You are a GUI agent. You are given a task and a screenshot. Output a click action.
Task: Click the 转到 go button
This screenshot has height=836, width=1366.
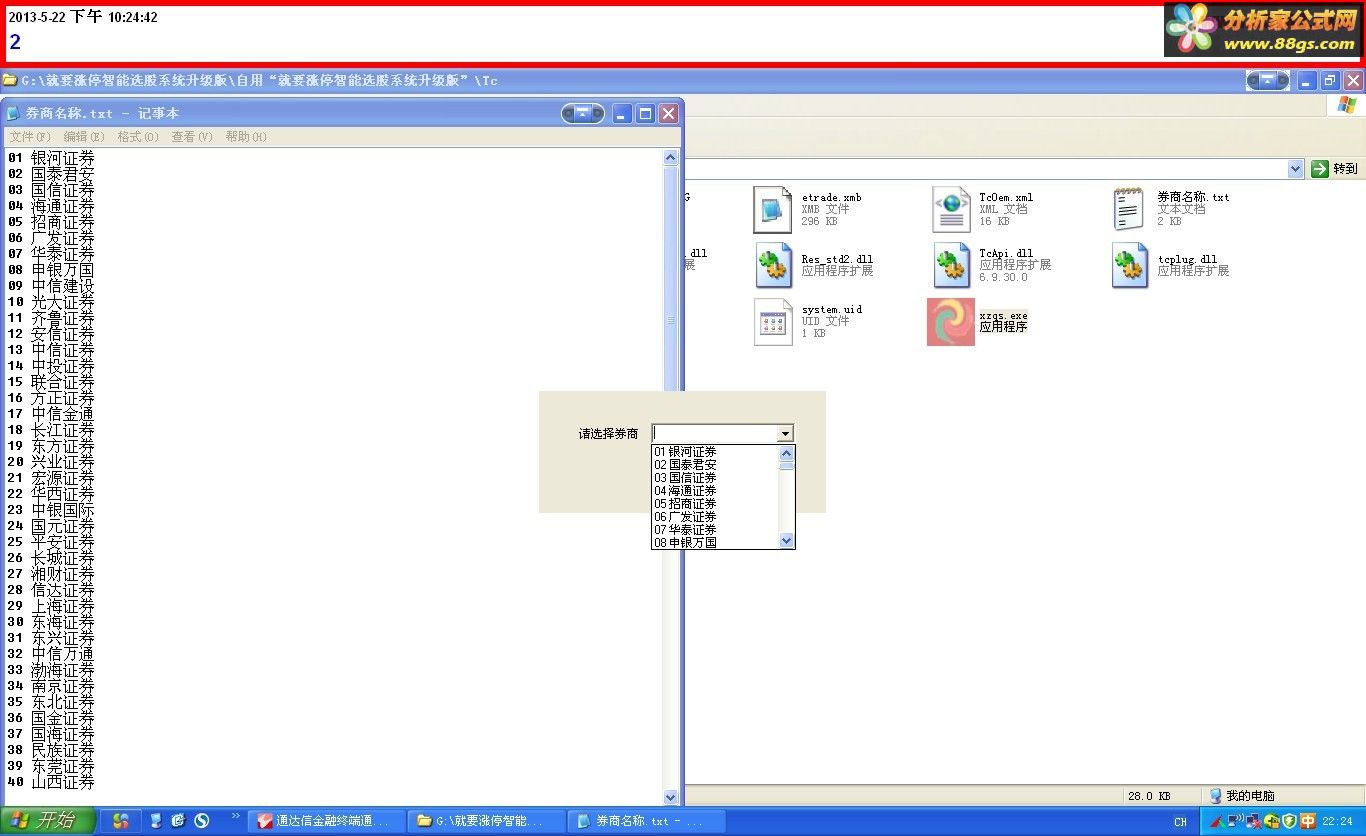pos(1335,169)
